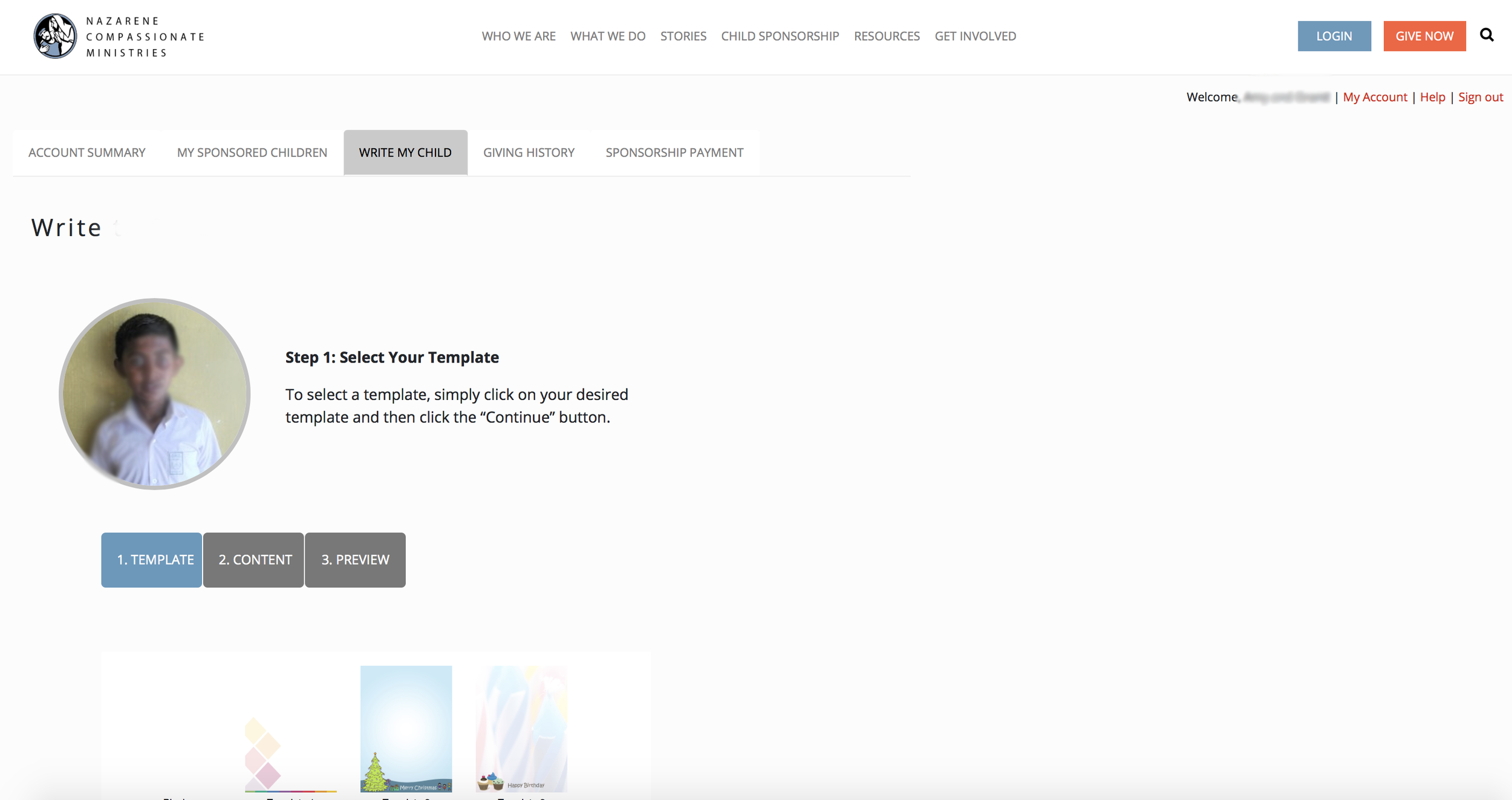The image size is (1512, 800).
Task: Click the child's circular profile photo
Action: tap(154, 394)
